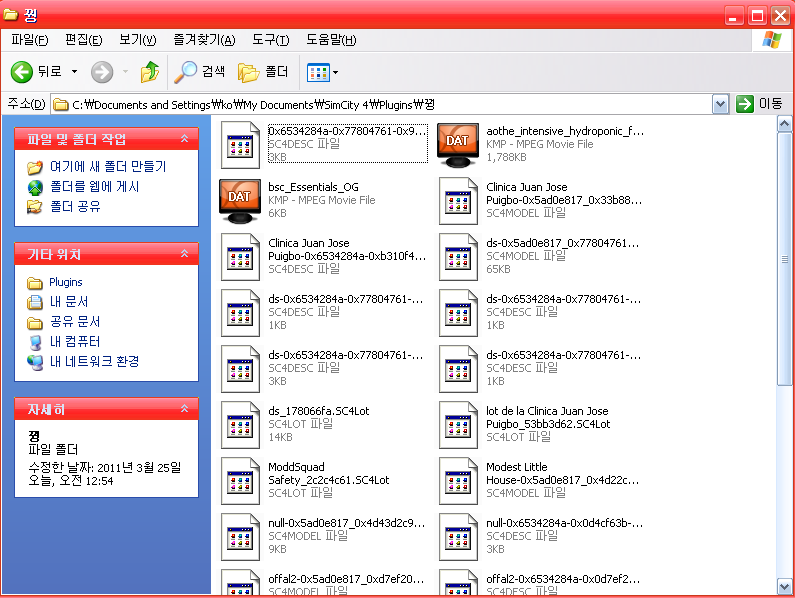Select Clinica Juan Jose SC4DESC file icon

[x=240, y=257]
